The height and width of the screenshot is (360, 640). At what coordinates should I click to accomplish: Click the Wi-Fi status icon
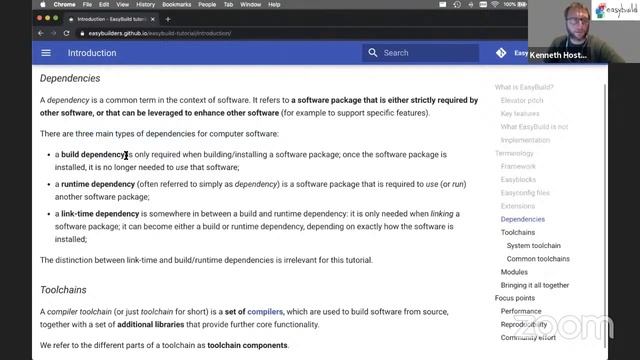(x=495, y=4)
